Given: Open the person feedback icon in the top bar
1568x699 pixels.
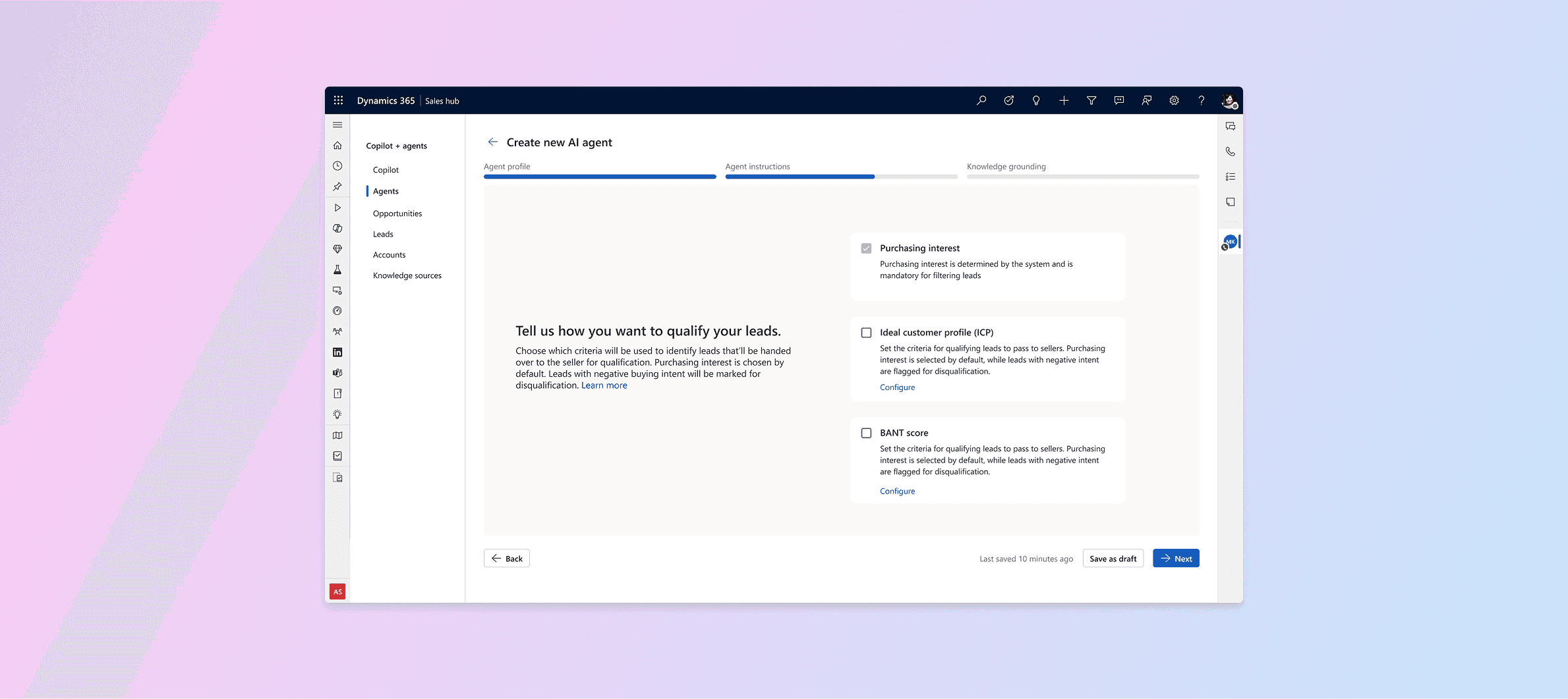Looking at the screenshot, I should (1147, 100).
